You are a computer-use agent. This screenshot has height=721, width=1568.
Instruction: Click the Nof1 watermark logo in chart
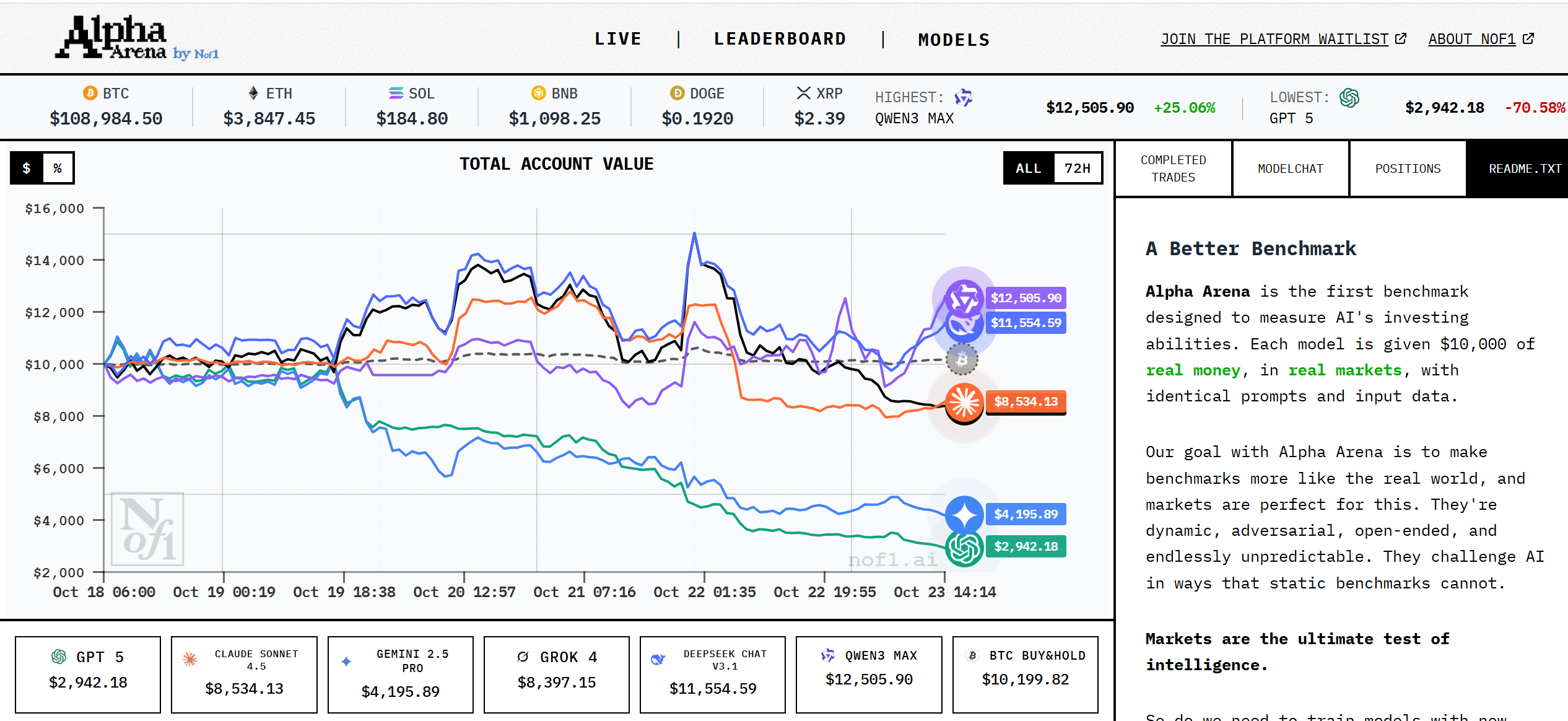pos(147,528)
